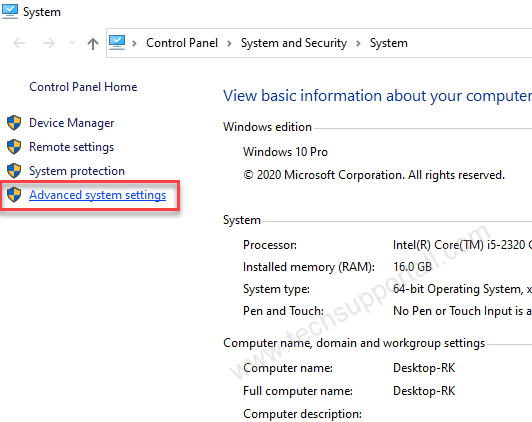Select the Windows 10 Pro text
The height and width of the screenshot is (422, 532).
pyautogui.click(x=285, y=152)
